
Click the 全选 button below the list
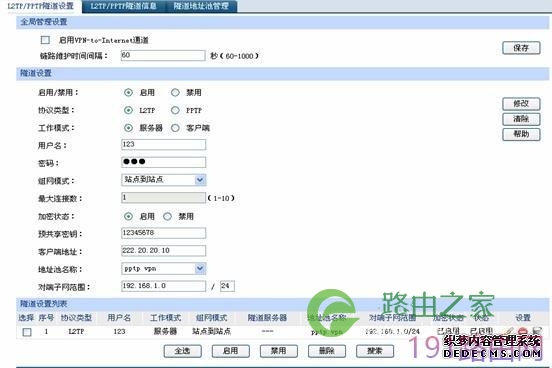pos(183,351)
